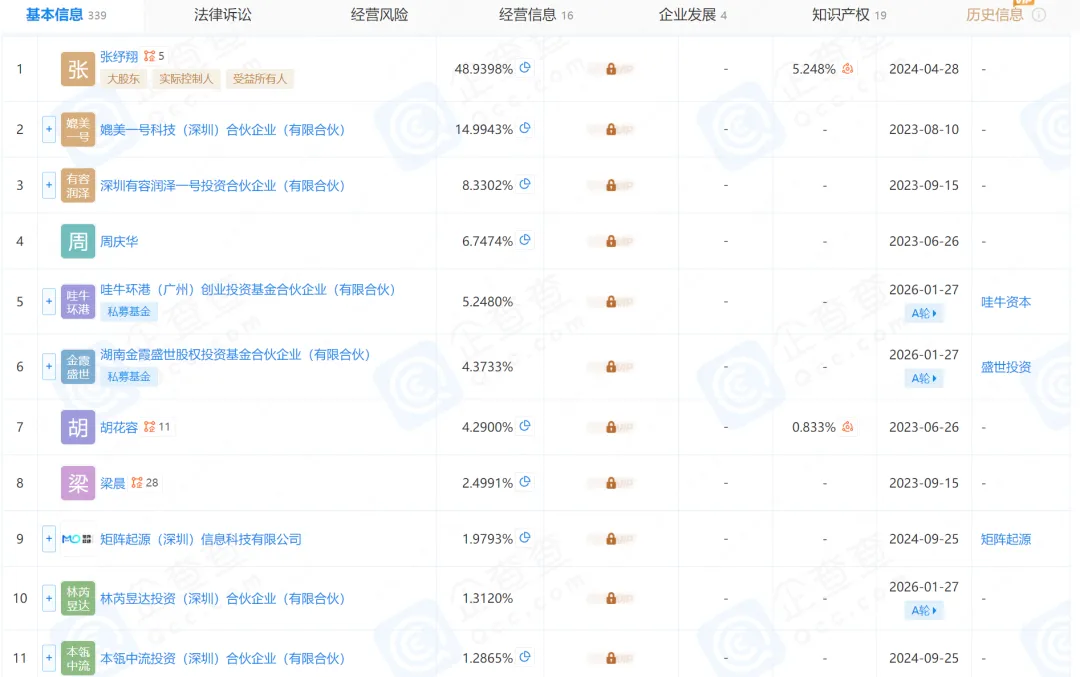This screenshot has width=1080, height=677.
Task: Open share history icon beside 14.9943%
Action: point(525,128)
